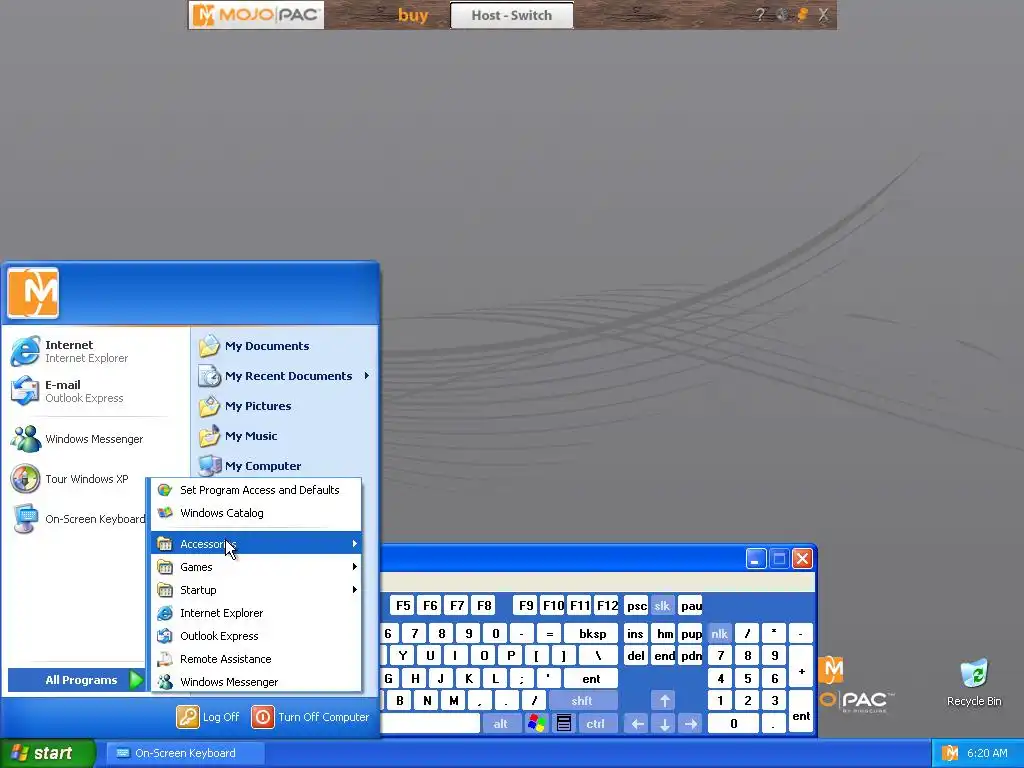Click the letter K key
This screenshot has width=1024, height=768.
coord(468,679)
